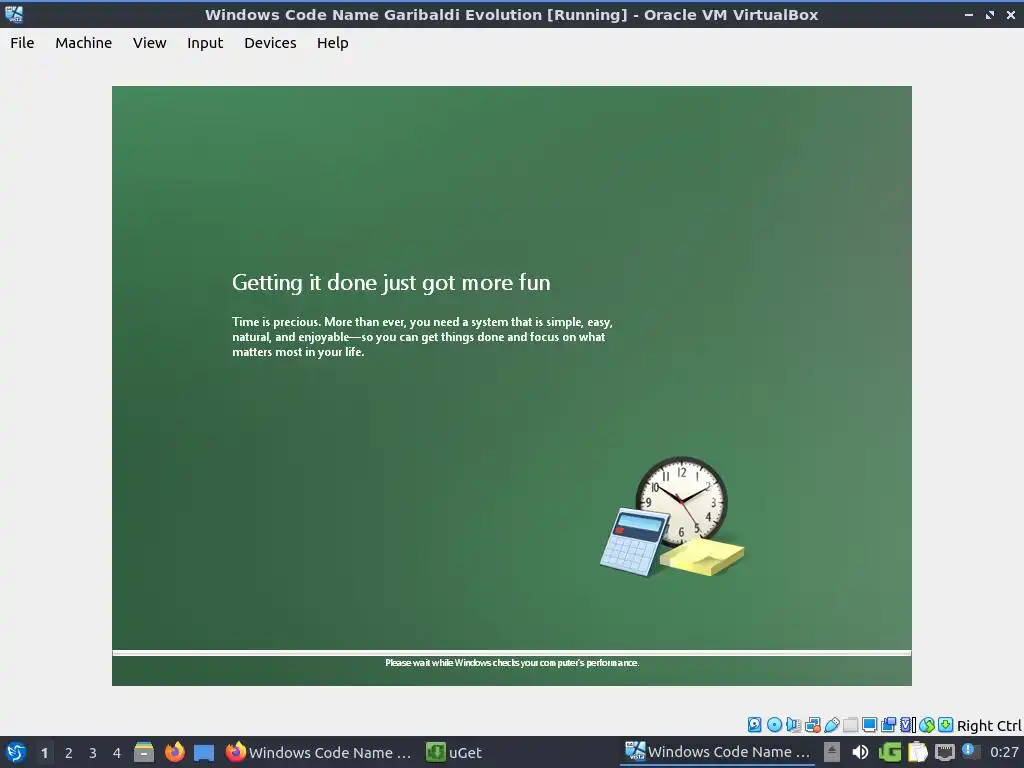Click the USB devices indicator icon
The width and height of the screenshot is (1024, 768).
coord(832,724)
